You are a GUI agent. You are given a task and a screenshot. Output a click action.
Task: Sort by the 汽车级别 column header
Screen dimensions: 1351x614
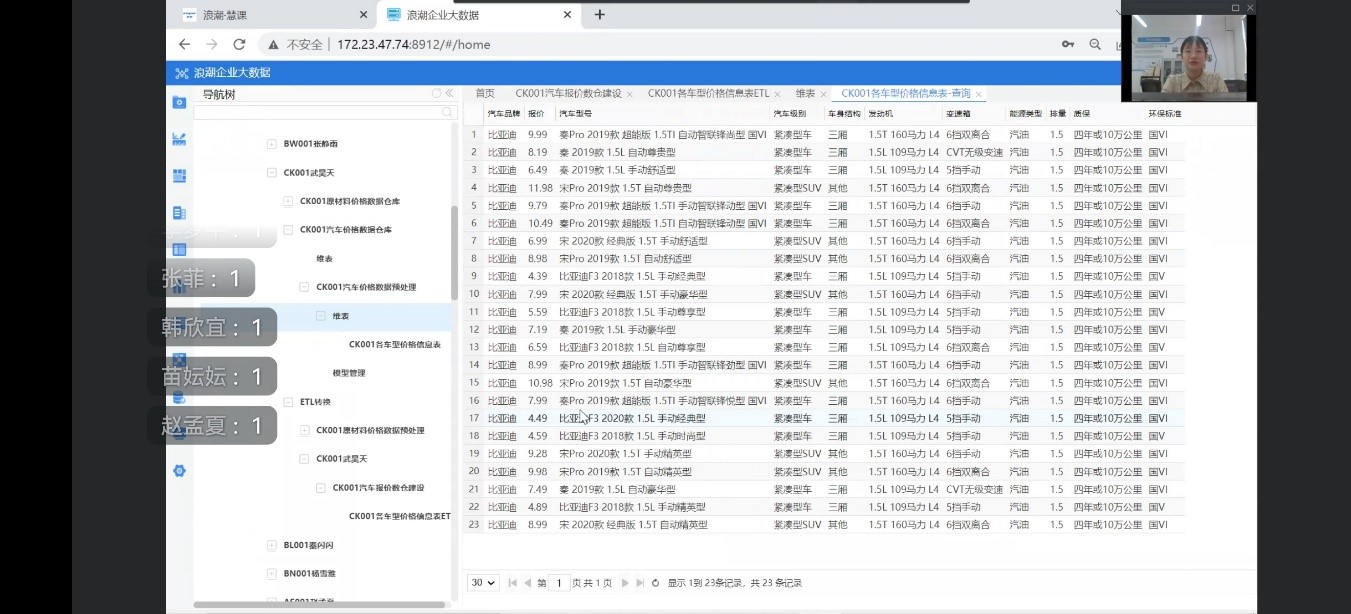pyautogui.click(x=790, y=114)
